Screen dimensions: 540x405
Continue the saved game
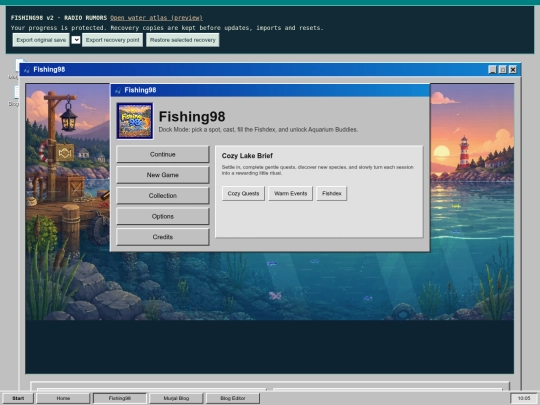coord(163,154)
